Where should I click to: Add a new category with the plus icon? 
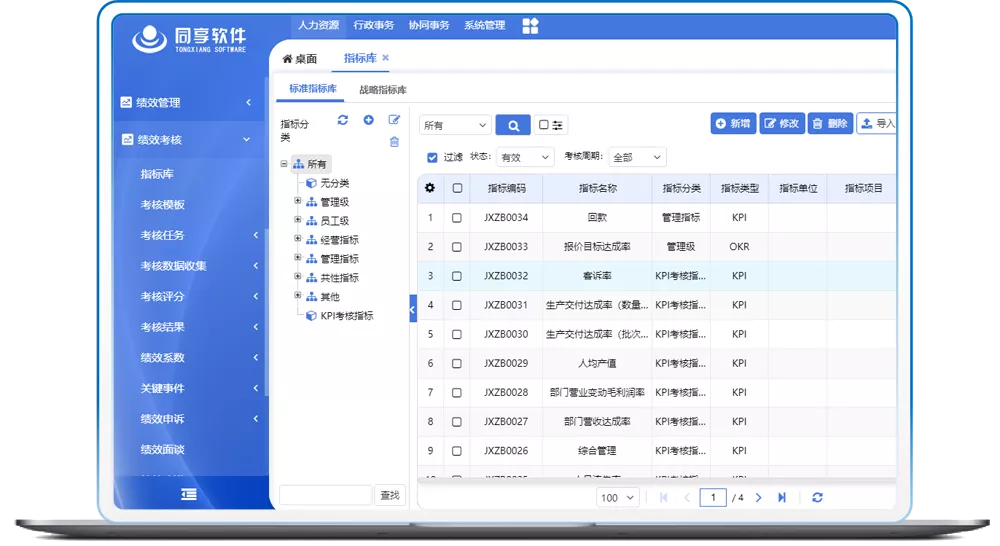pos(369,120)
